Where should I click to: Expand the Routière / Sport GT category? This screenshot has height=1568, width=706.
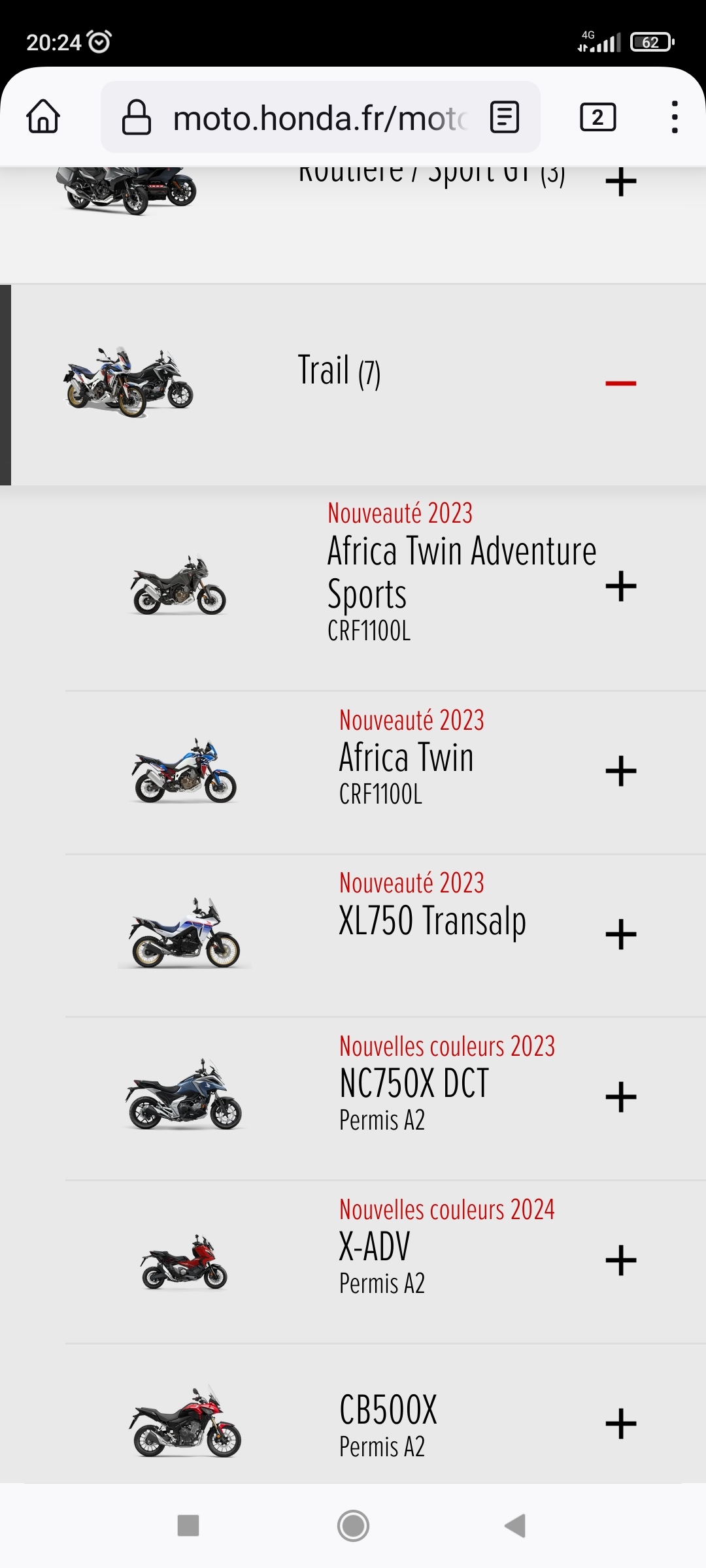[620, 182]
